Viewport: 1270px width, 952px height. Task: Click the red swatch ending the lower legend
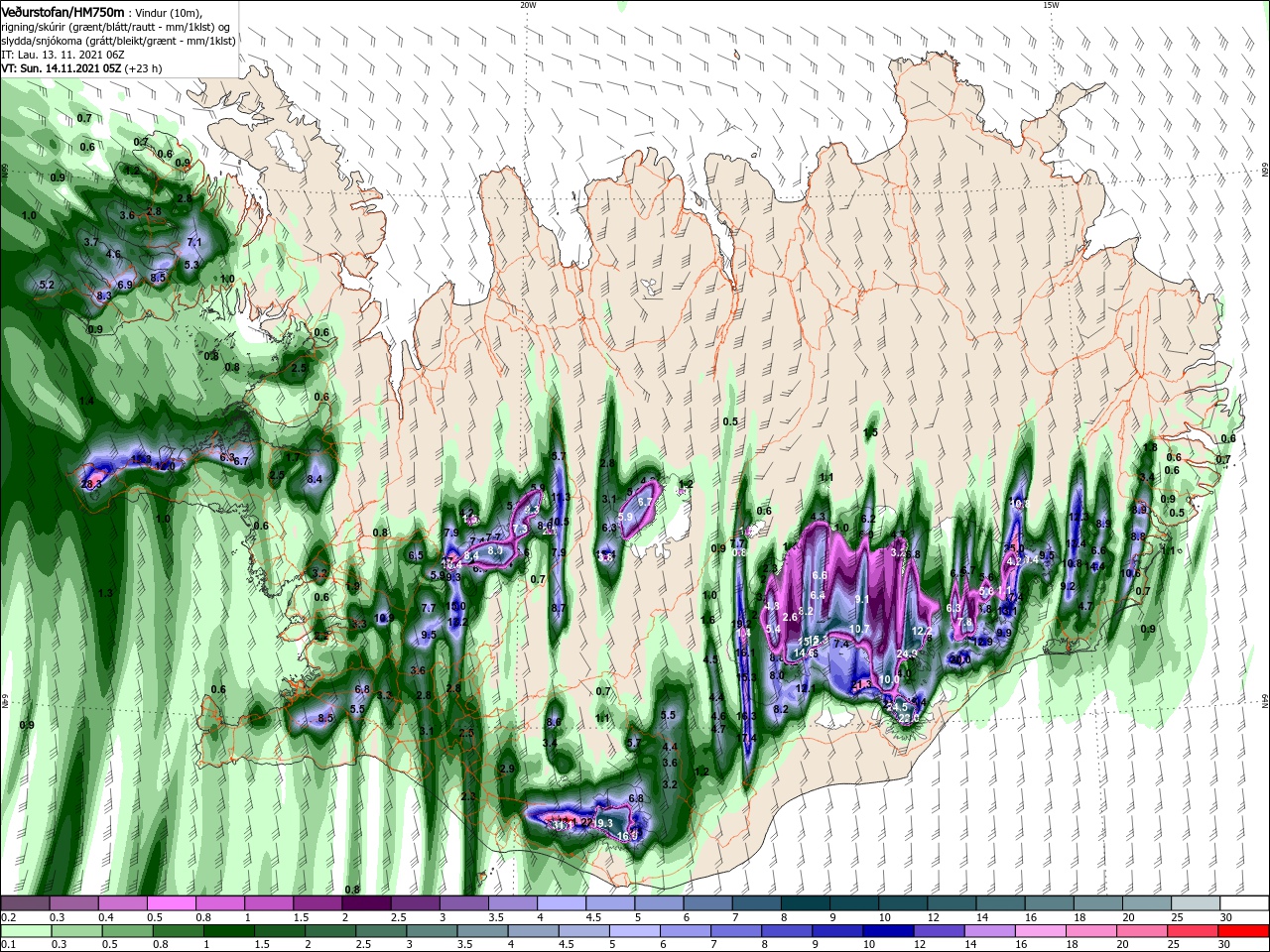coord(1244,930)
